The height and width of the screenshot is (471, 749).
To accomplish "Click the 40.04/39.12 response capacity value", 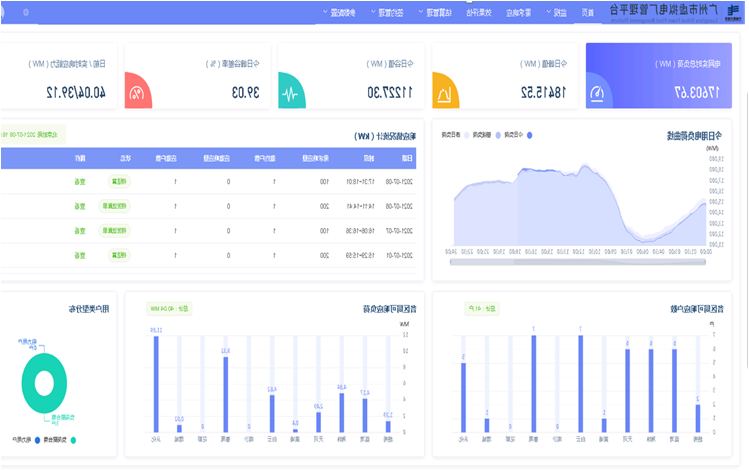I will point(76,92).
